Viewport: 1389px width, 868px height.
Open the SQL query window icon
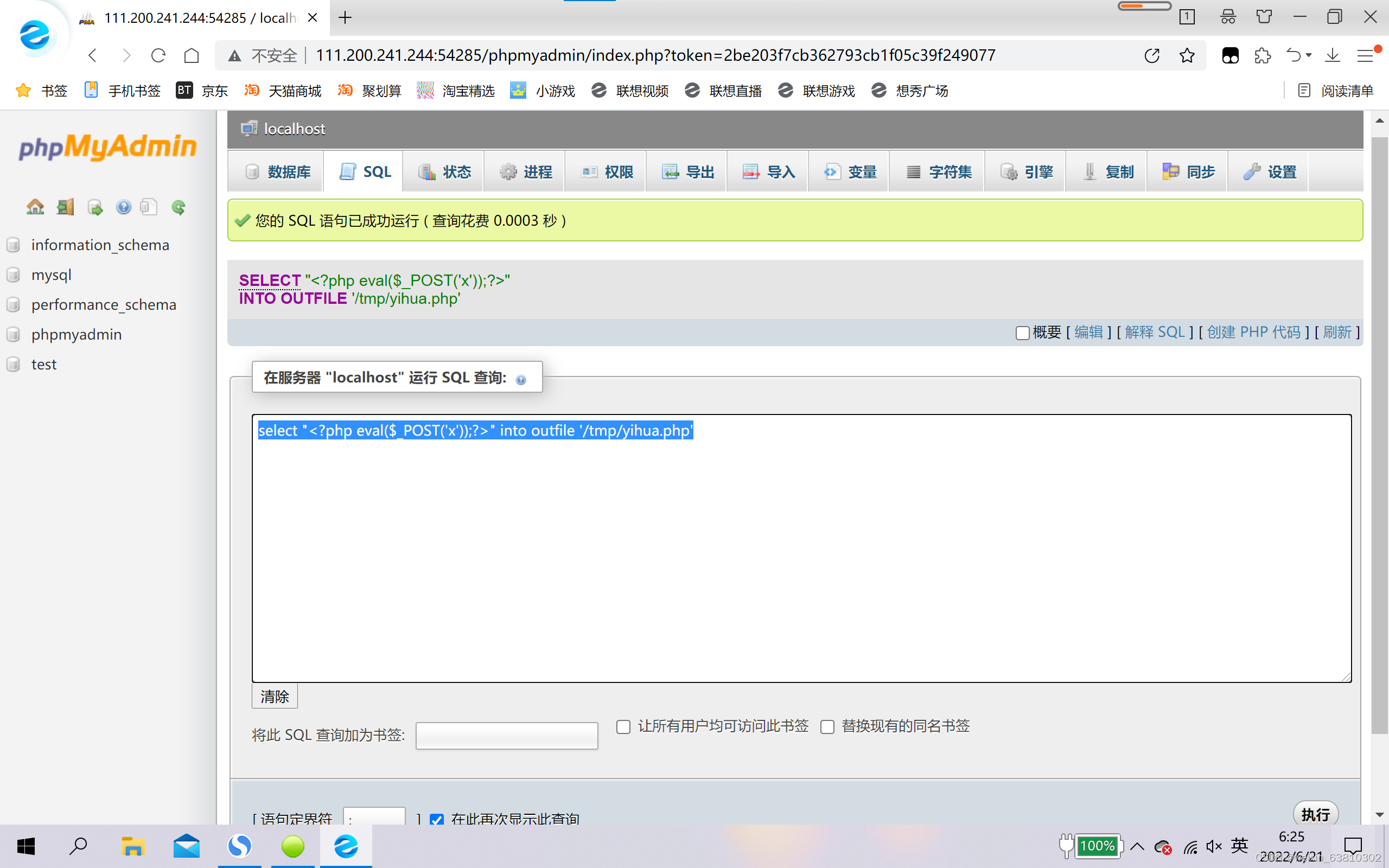(95, 207)
